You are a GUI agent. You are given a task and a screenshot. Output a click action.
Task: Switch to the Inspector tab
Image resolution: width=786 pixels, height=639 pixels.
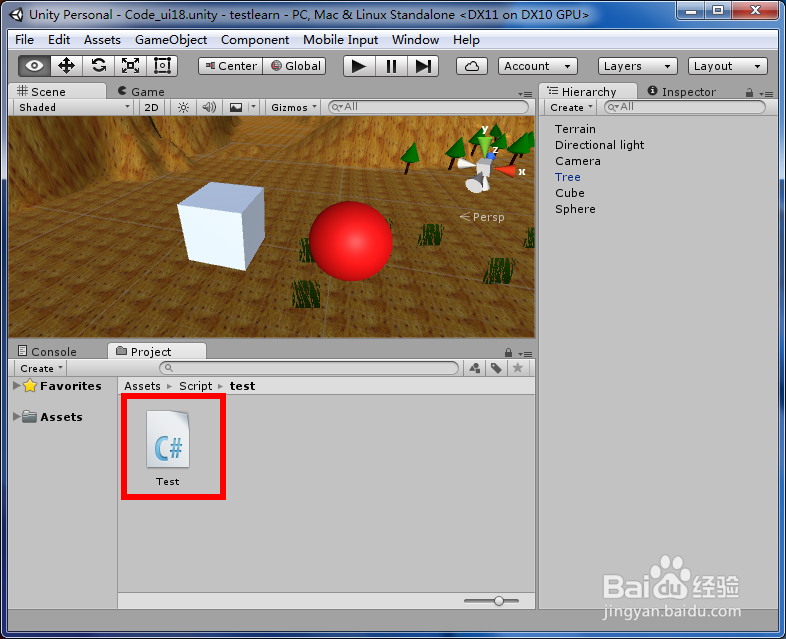(682, 92)
